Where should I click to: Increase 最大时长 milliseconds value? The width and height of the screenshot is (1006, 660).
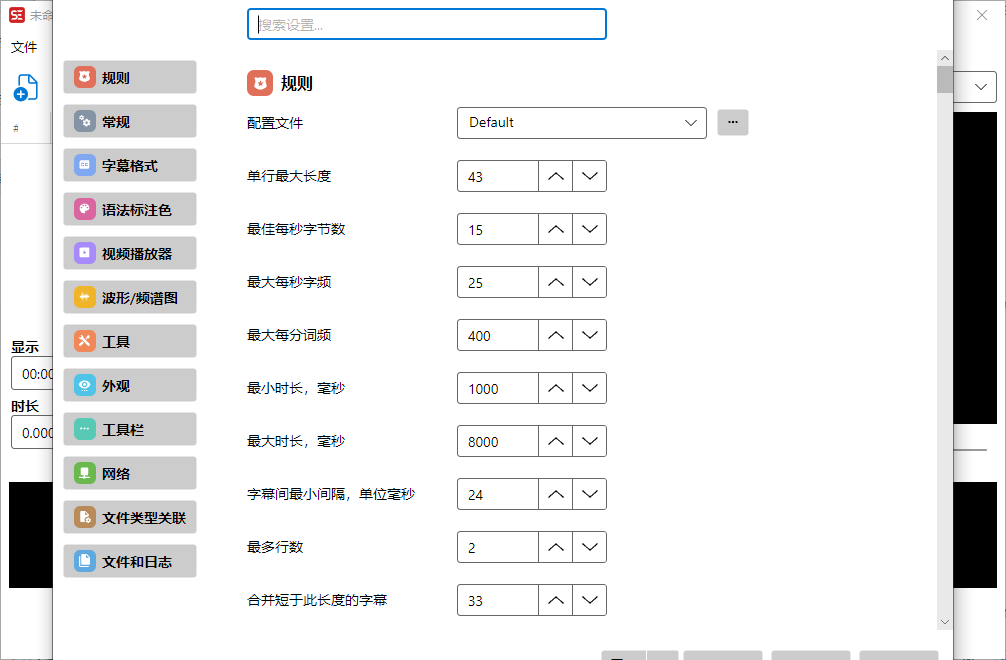coord(556,441)
